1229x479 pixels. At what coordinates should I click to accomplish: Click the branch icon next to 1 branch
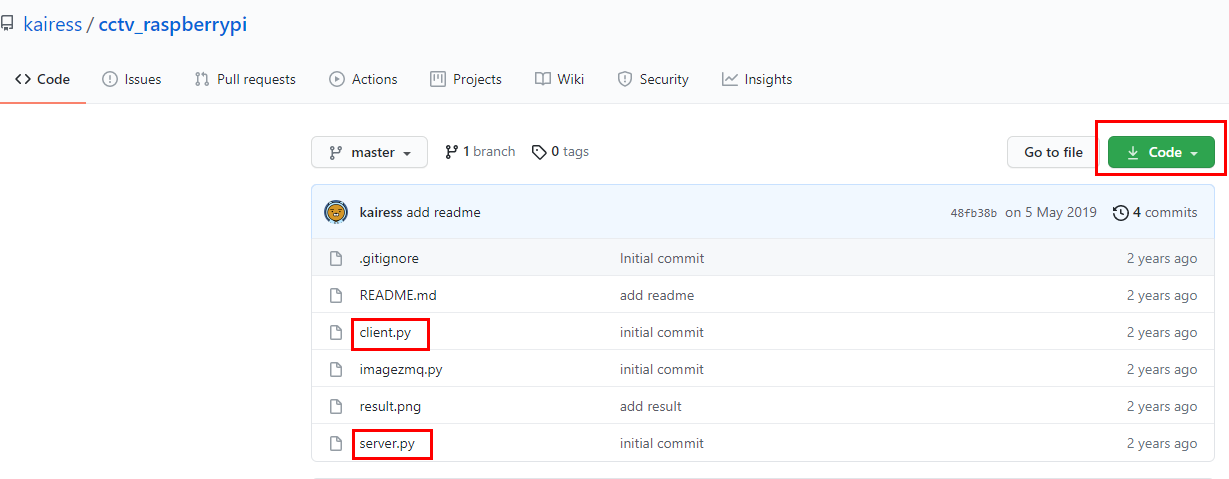pyautogui.click(x=452, y=152)
